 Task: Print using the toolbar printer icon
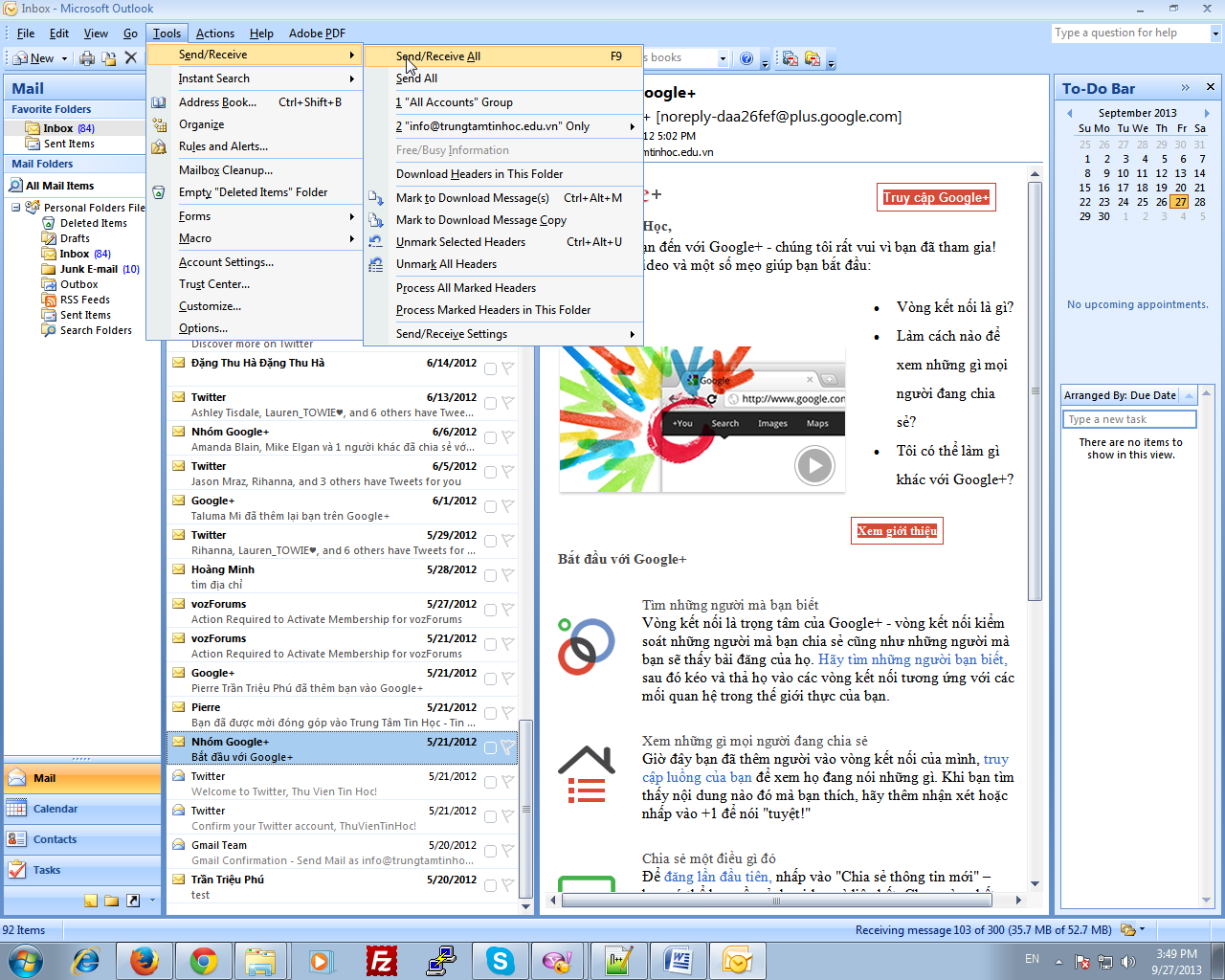pyautogui.click(x=87, y=58)
